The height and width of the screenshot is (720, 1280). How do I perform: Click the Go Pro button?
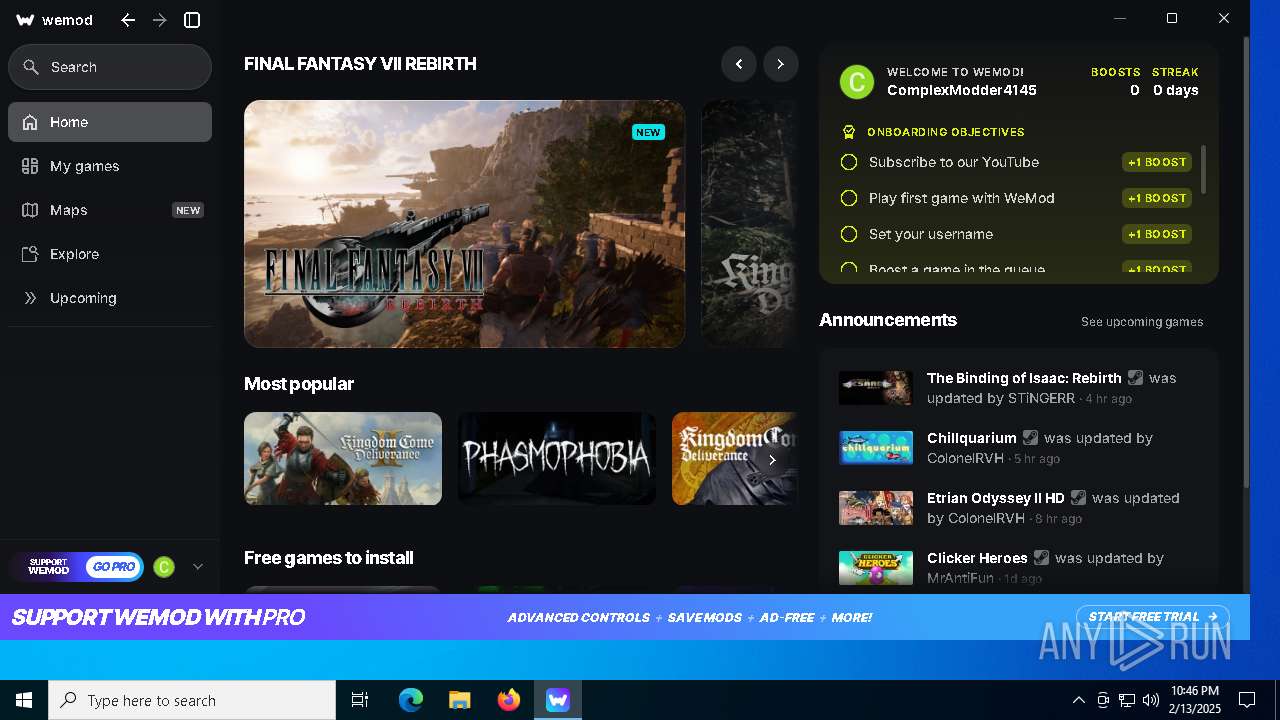tap(114, 567)
